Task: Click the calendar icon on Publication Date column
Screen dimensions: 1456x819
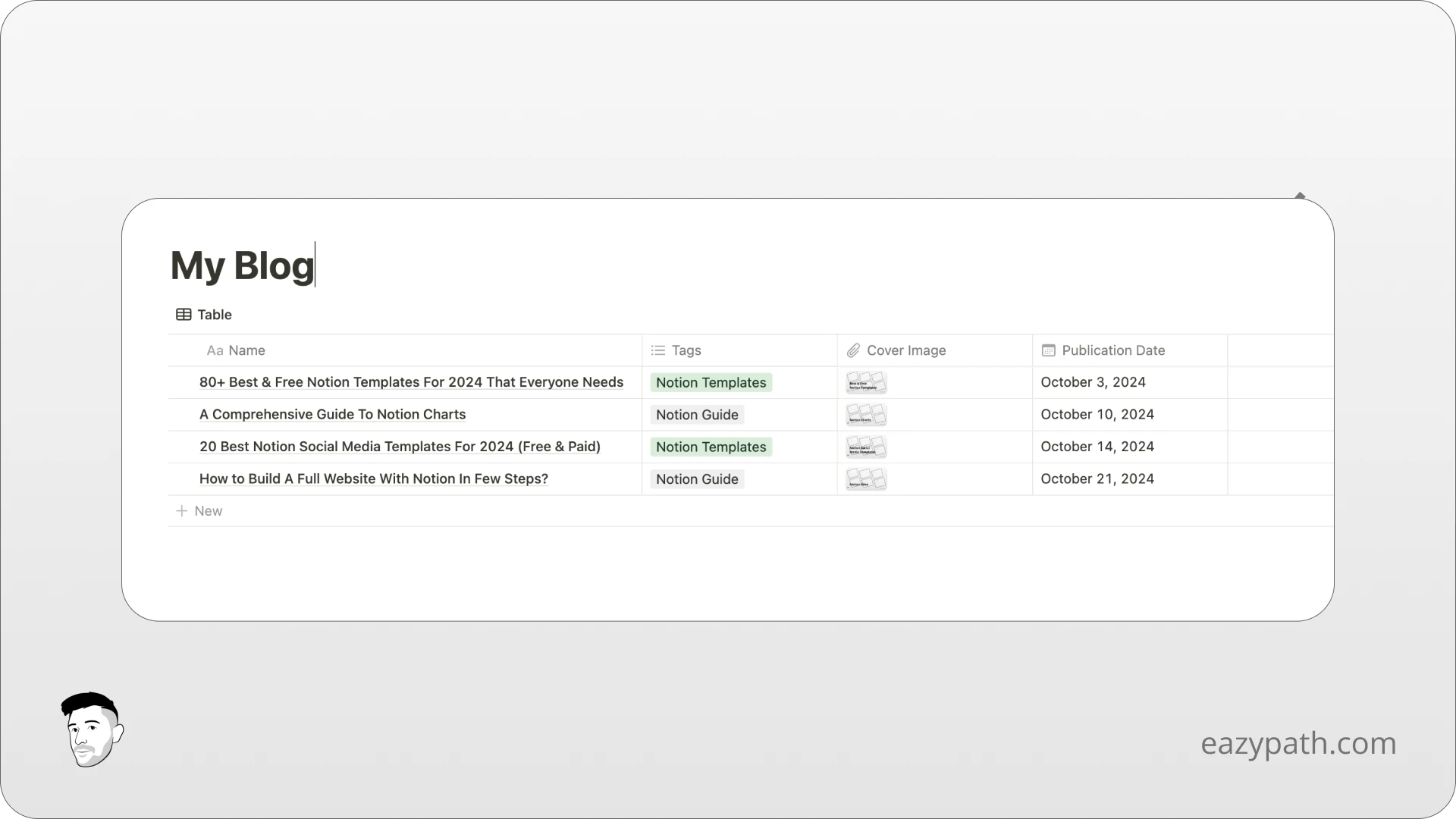Action: [x=1049, y=350]
